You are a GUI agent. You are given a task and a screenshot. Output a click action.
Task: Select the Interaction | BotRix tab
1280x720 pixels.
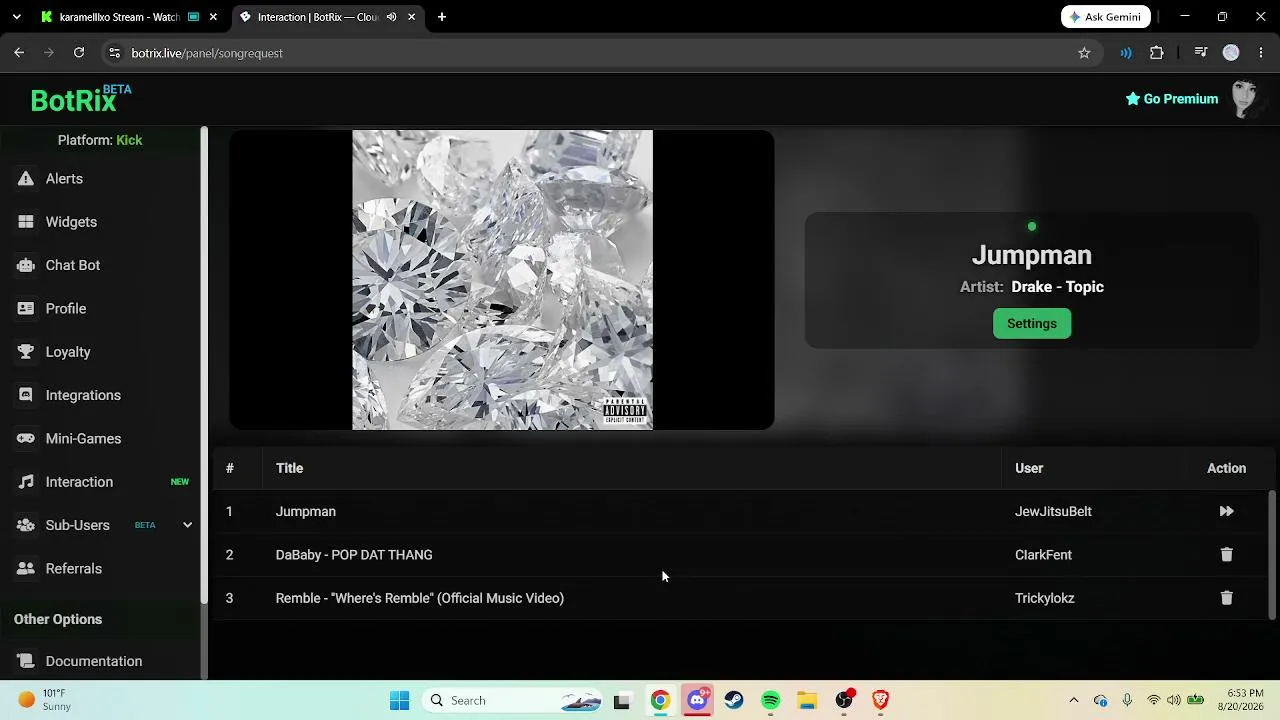click(x=316, y=17)
